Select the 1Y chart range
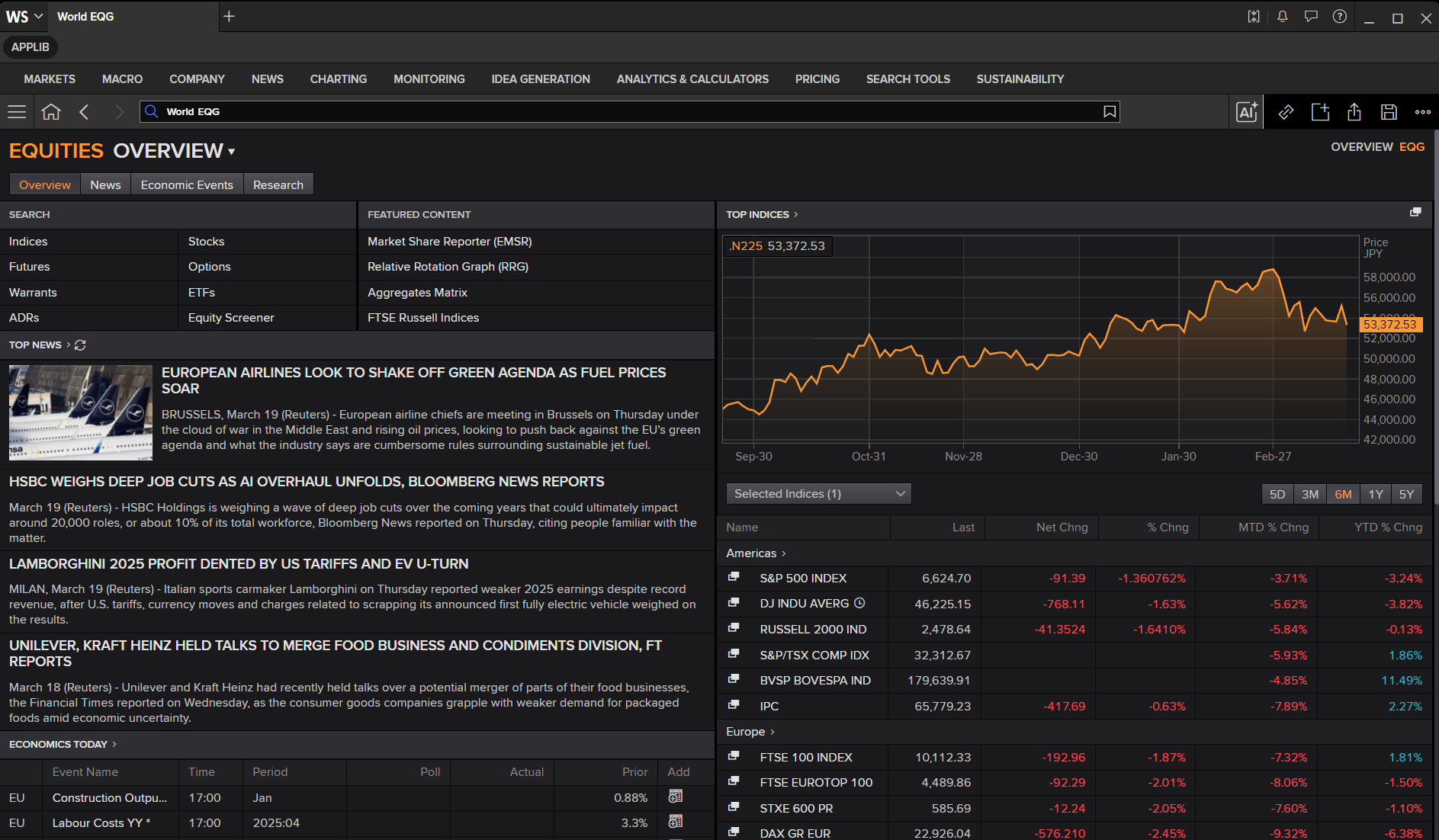The width and height of the screenshot is (1439, 840). pos(1376,494)
